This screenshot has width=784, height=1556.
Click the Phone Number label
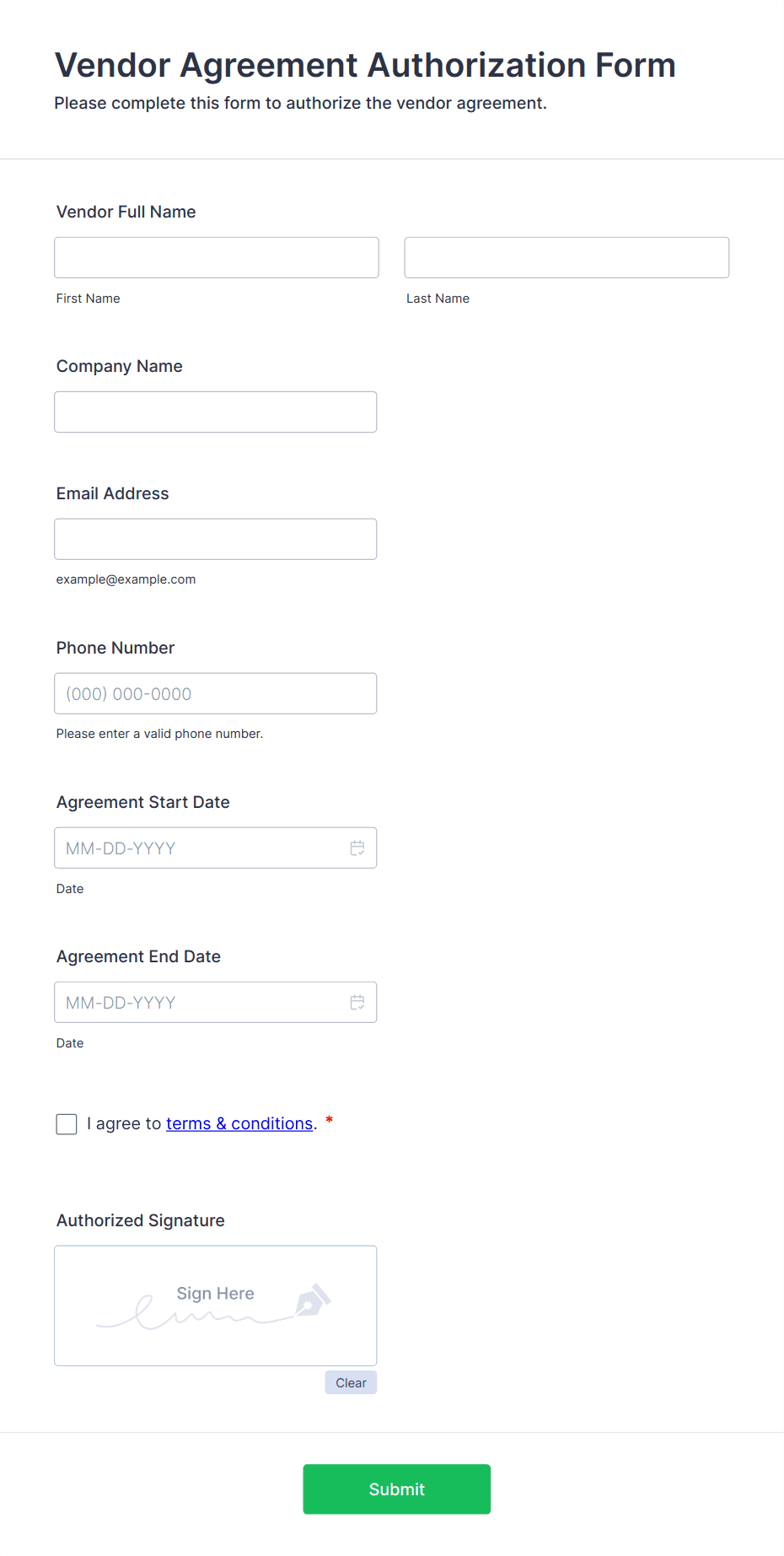(x=115, y=649)
